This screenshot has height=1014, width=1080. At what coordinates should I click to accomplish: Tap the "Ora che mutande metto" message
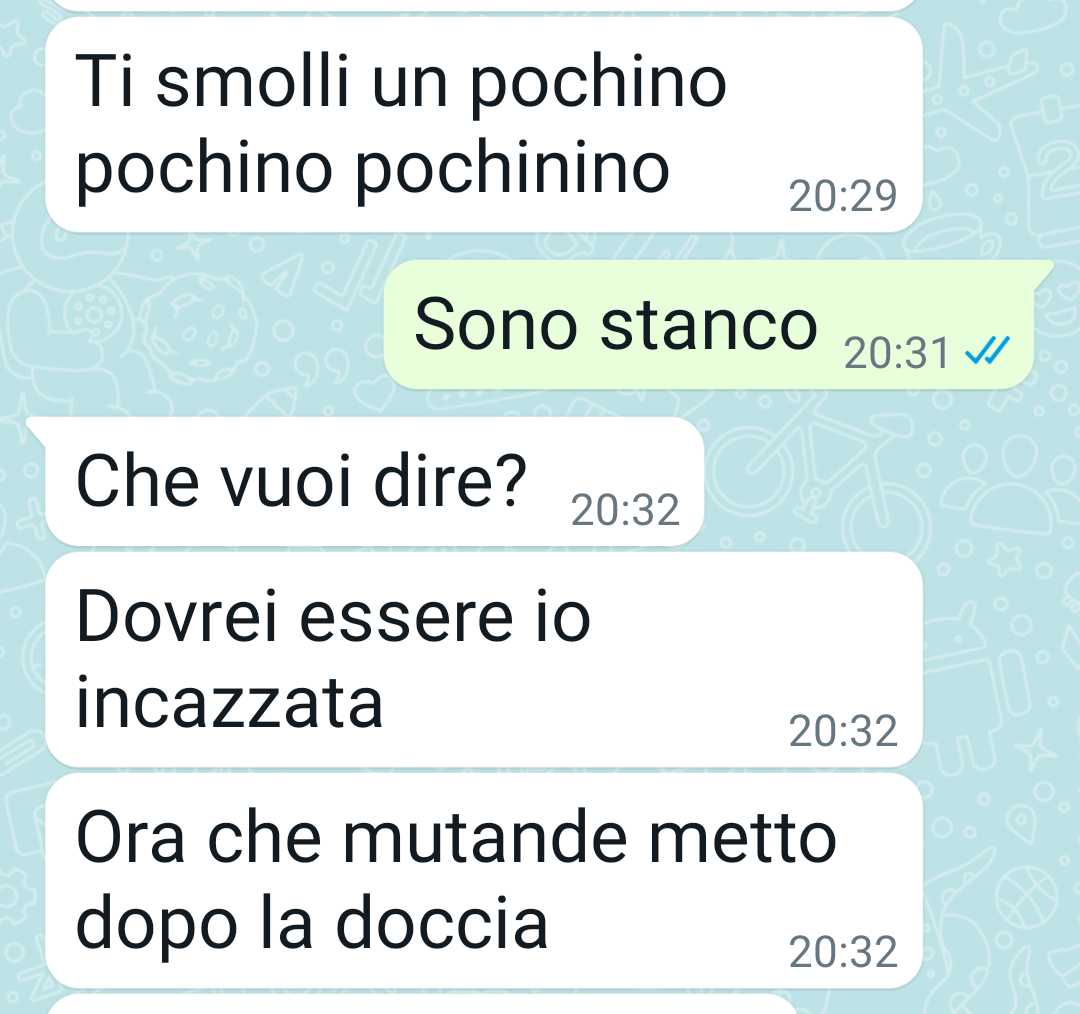click(x=484, y=880)
